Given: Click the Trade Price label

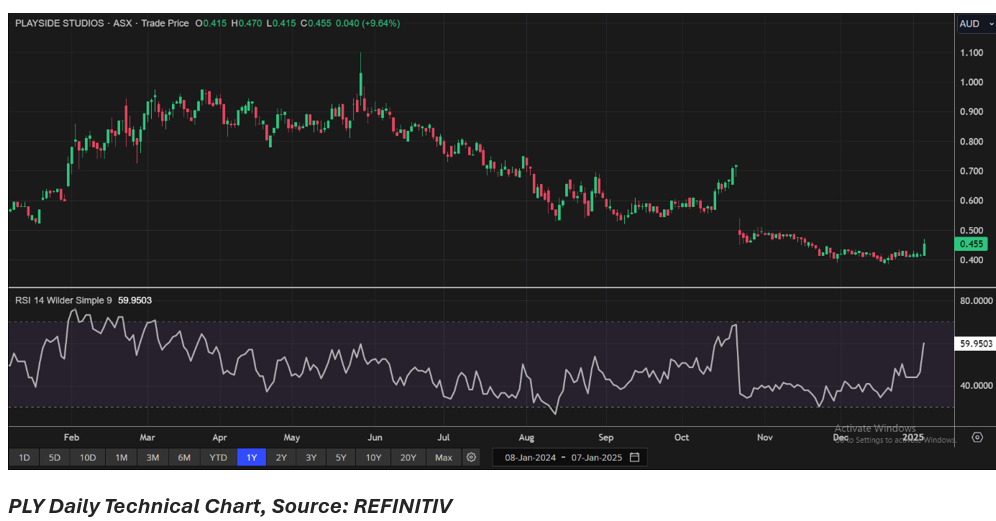Looking at the screenshot, I should pyautogui.click(x=165, y=23).
